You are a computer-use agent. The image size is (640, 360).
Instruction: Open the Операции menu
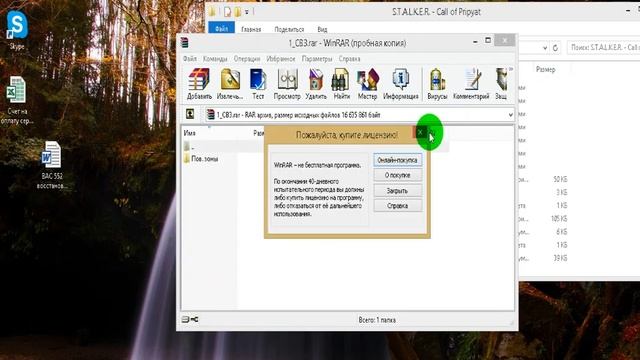(247, 59)
